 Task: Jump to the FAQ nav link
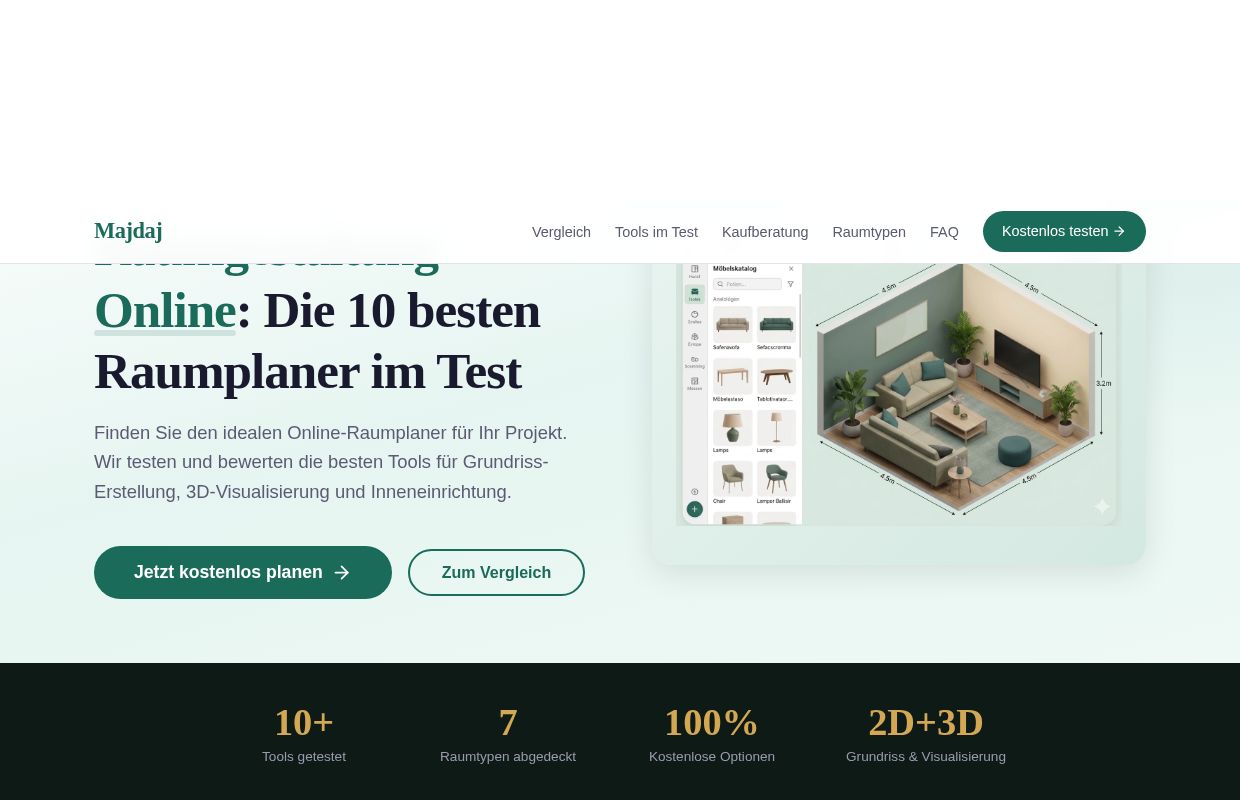944,232
